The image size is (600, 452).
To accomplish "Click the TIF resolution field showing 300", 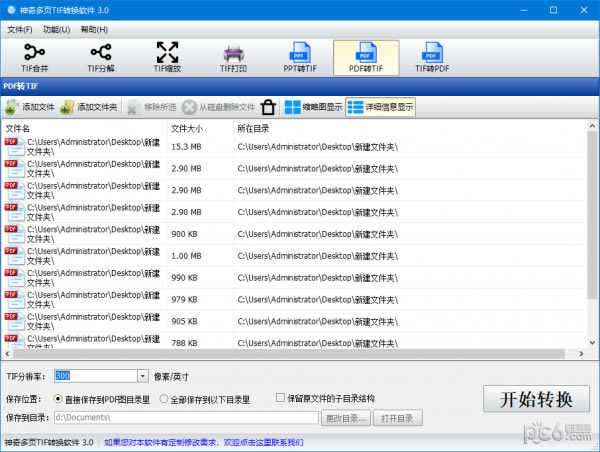I will click(96, 376).
